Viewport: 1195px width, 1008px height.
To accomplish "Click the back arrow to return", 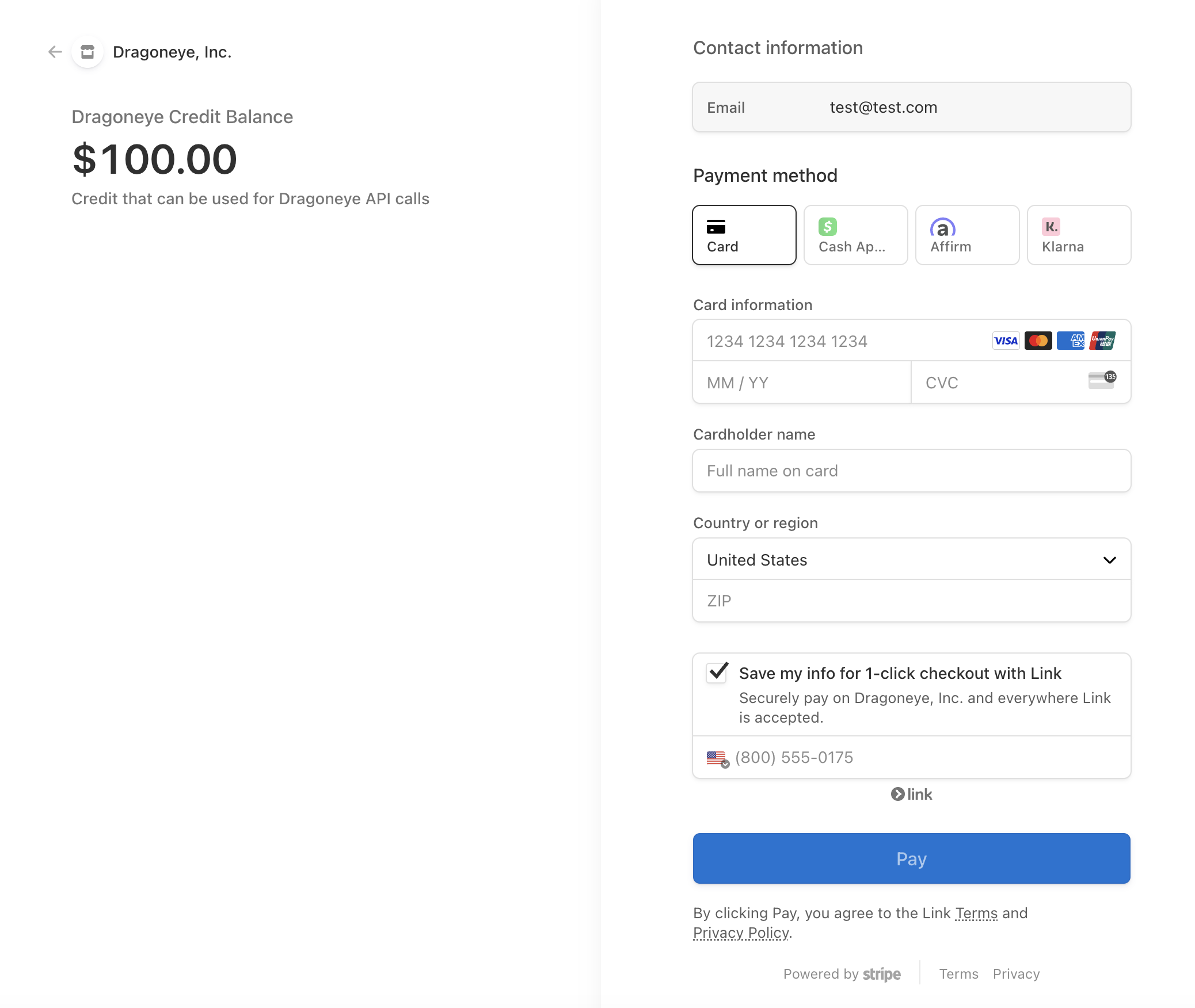I will pyautogui.click(x=55, y=52).
